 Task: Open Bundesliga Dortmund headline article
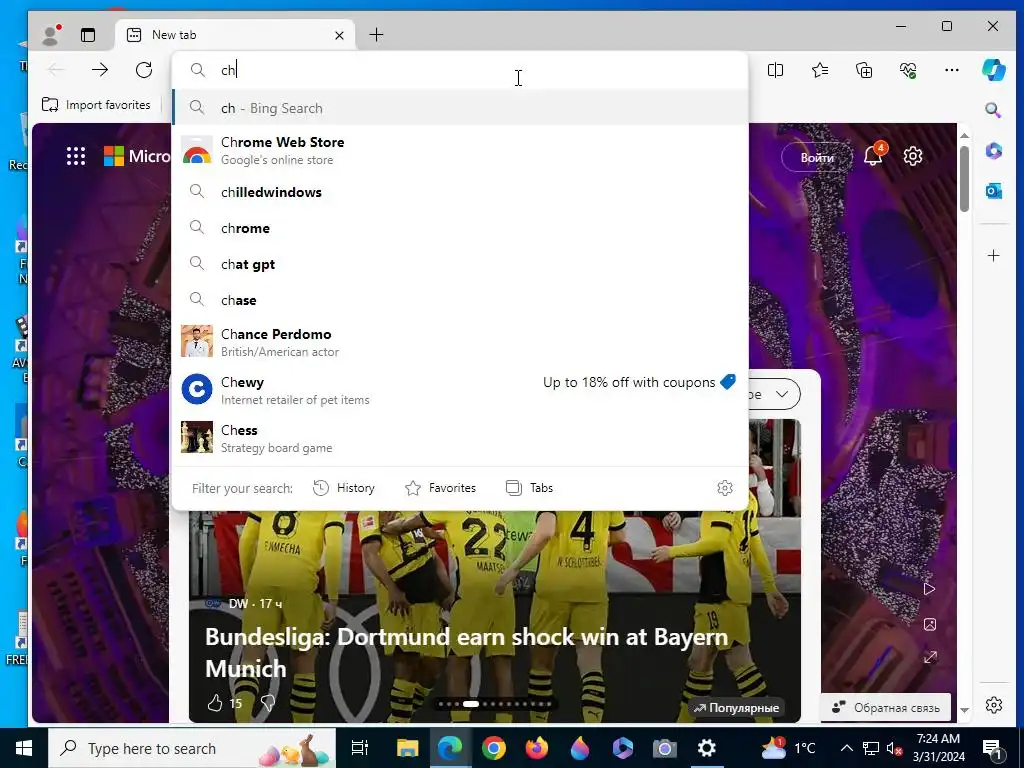pyautogui.click(x=466, y=652)
